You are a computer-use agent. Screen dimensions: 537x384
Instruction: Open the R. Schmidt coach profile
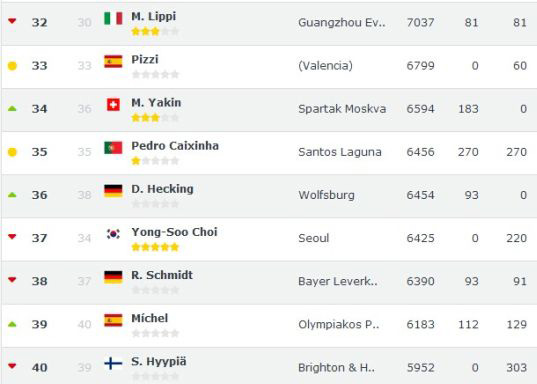[x=162, y=275]
